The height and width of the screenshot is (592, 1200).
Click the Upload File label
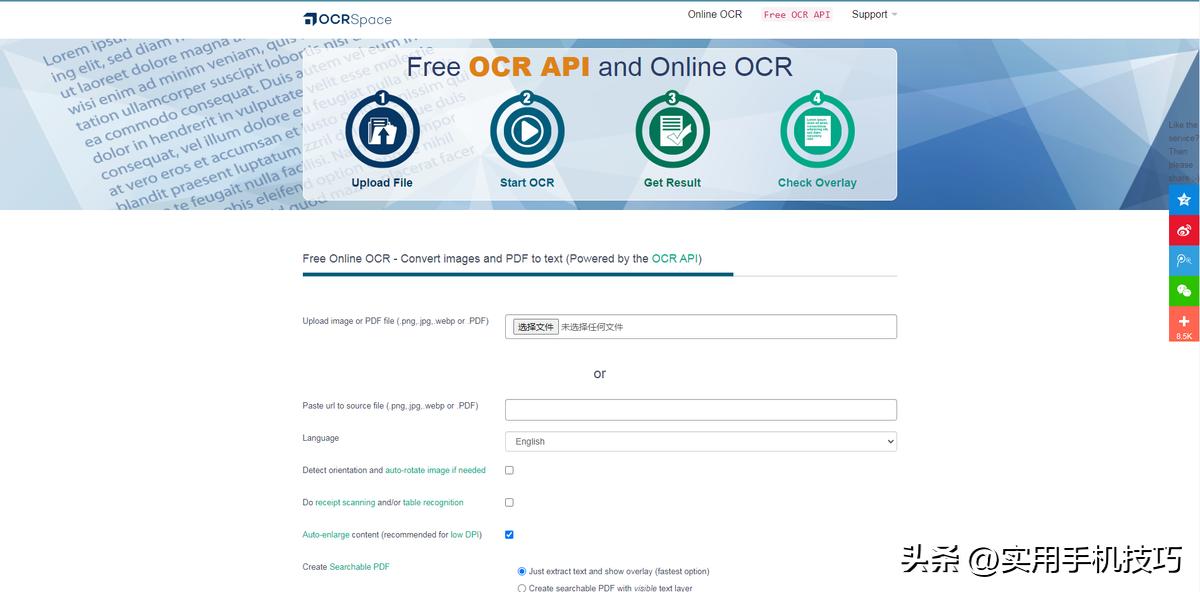click(382, 183)
